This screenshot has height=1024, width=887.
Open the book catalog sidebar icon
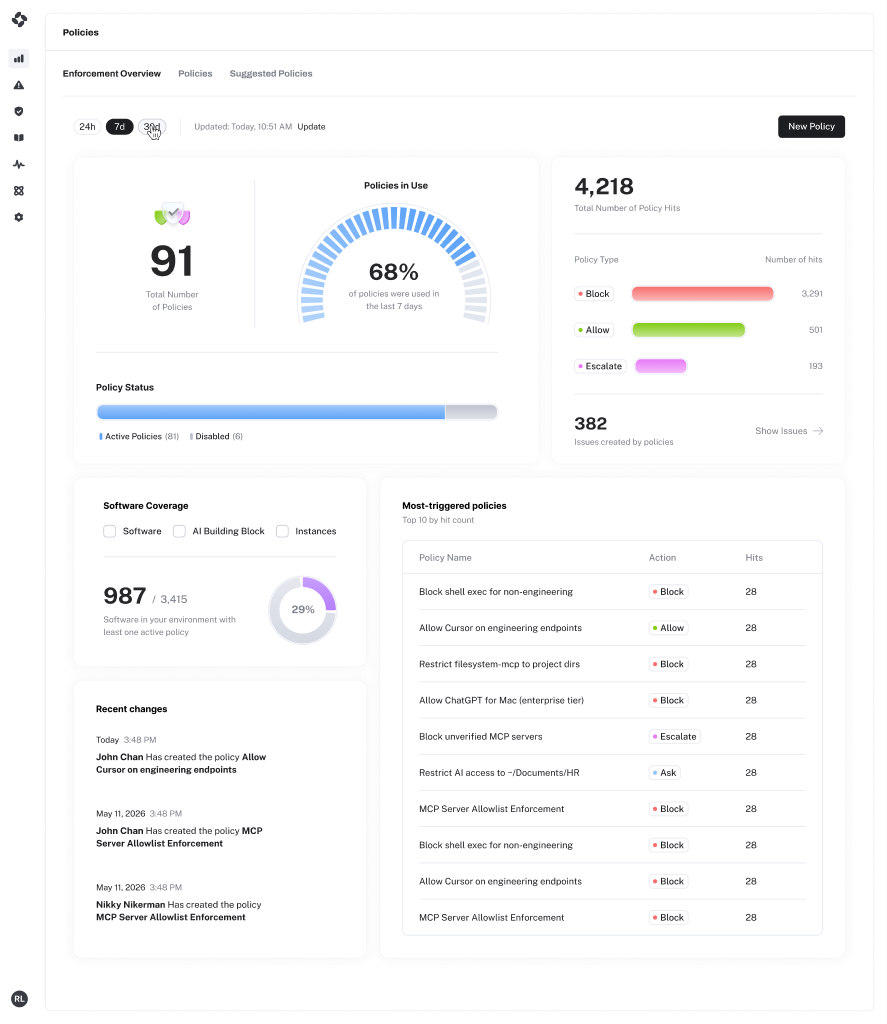tap(19, 138)
